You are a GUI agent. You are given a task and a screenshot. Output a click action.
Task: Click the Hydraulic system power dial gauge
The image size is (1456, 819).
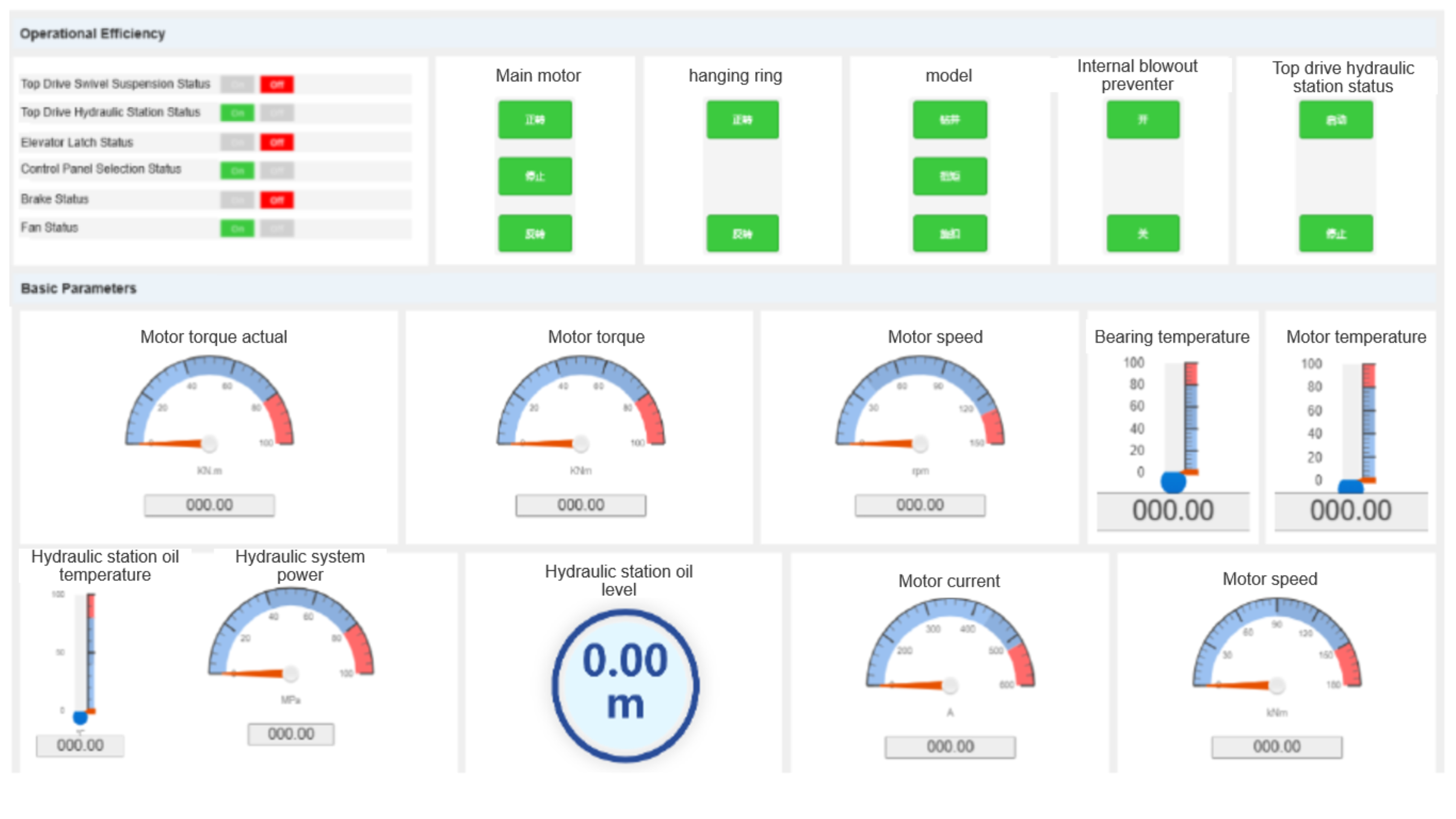click(290, 636)
